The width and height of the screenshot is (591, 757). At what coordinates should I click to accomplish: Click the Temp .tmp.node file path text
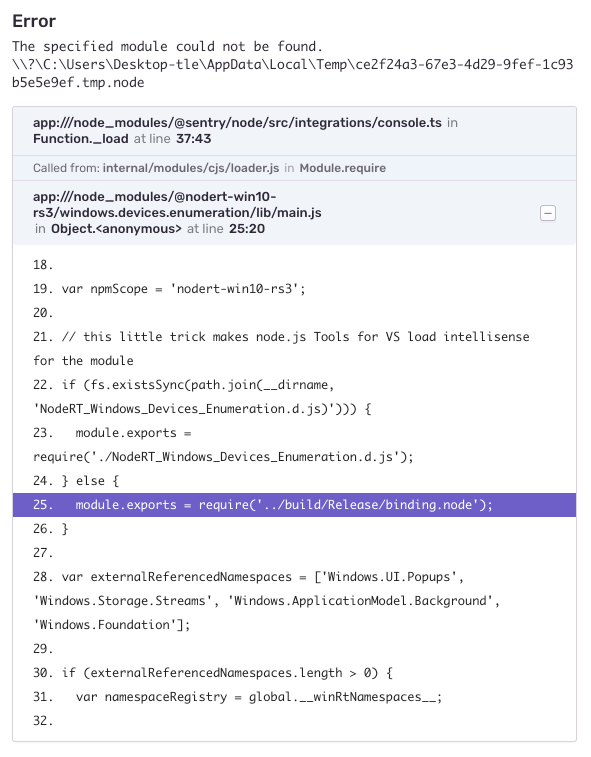click(293, 73)
